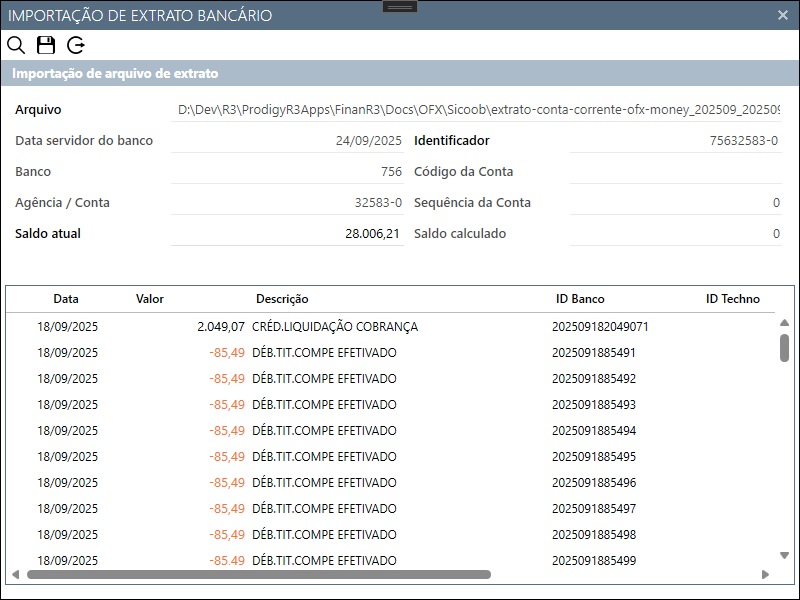The width and height of the screenshot is (800, 600).
Task: Click the Saldo calculado field
Action: click(x=676, y=234)
